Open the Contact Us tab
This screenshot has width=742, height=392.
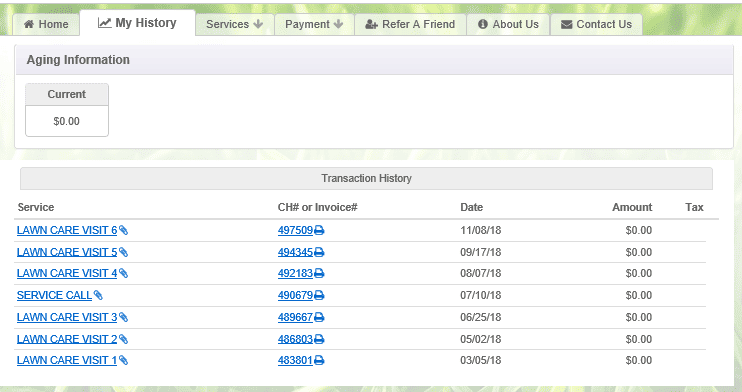596,24
